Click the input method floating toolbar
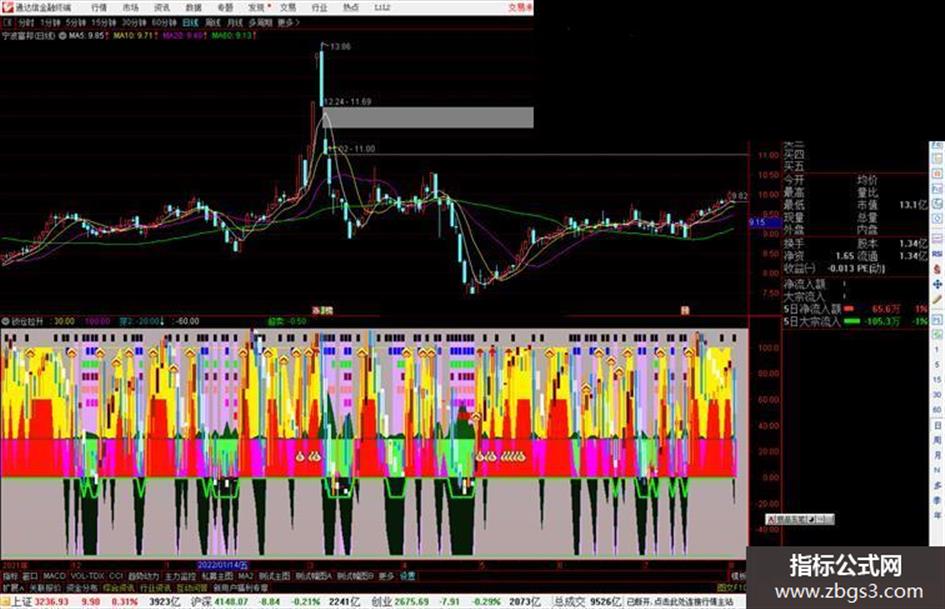 [x=800, y=519]
